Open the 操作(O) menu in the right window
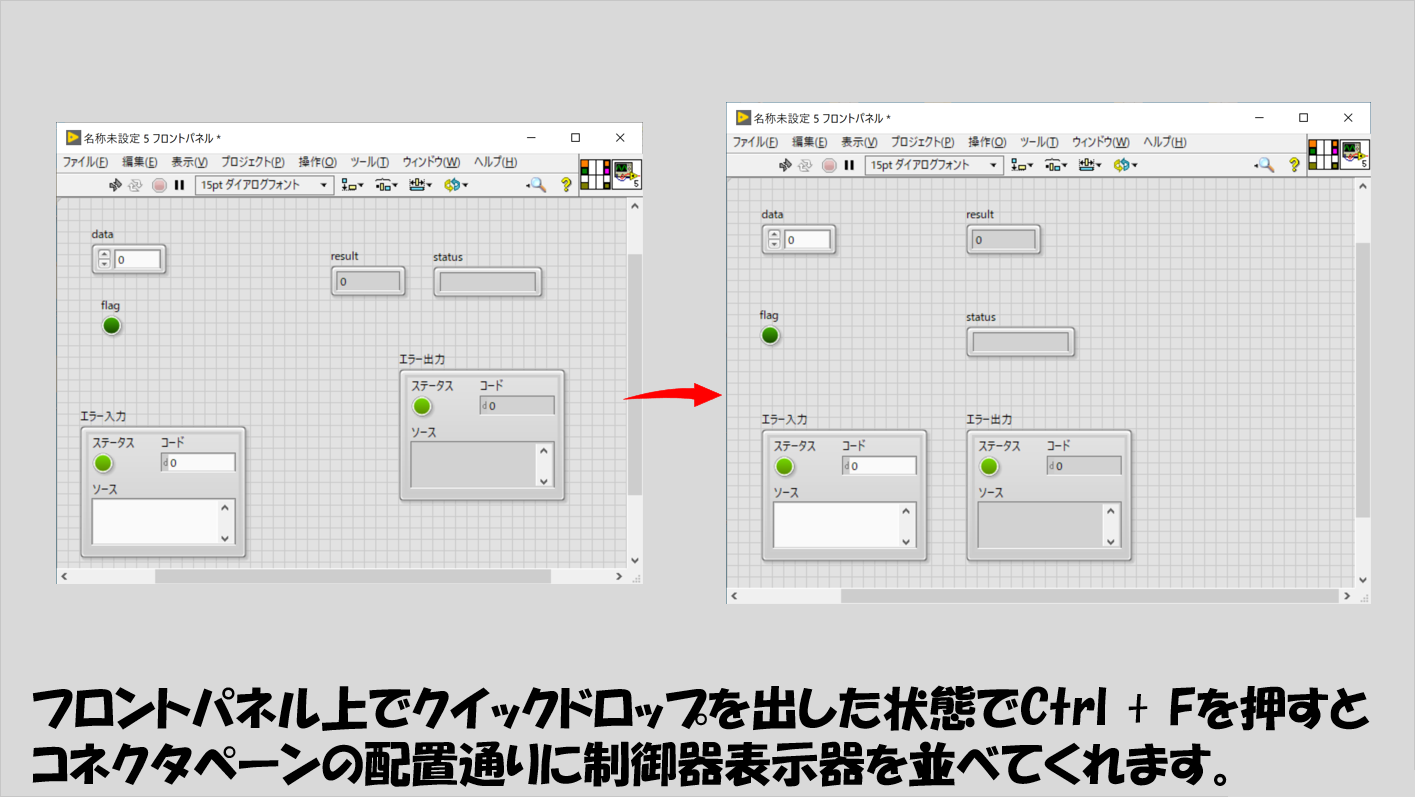Viewport: 1415px width, 797px height. [x=987, y=142]
